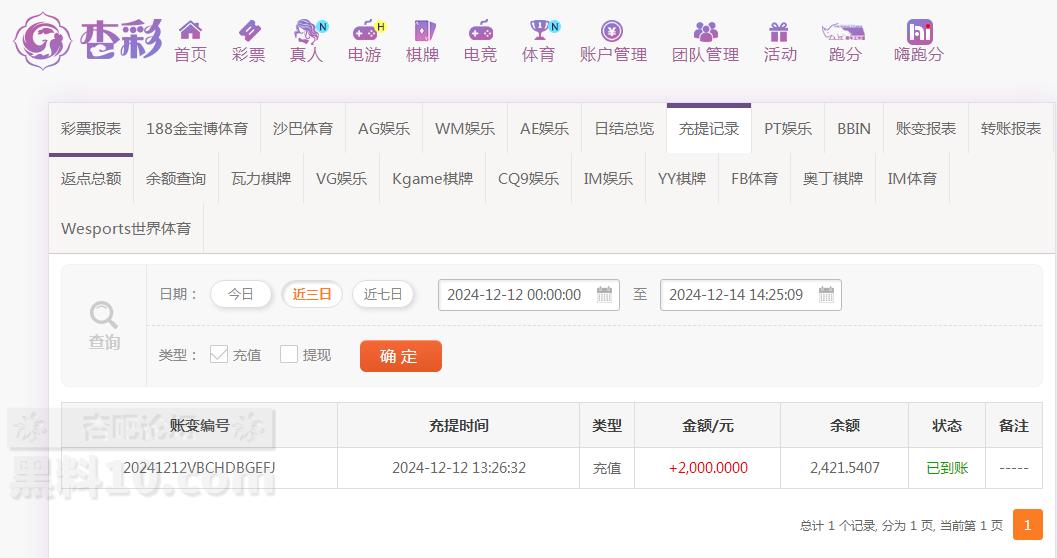Choose the 近七日 date range option
The height and width of the screenshot is (558, 1057).
click(382, 294)
